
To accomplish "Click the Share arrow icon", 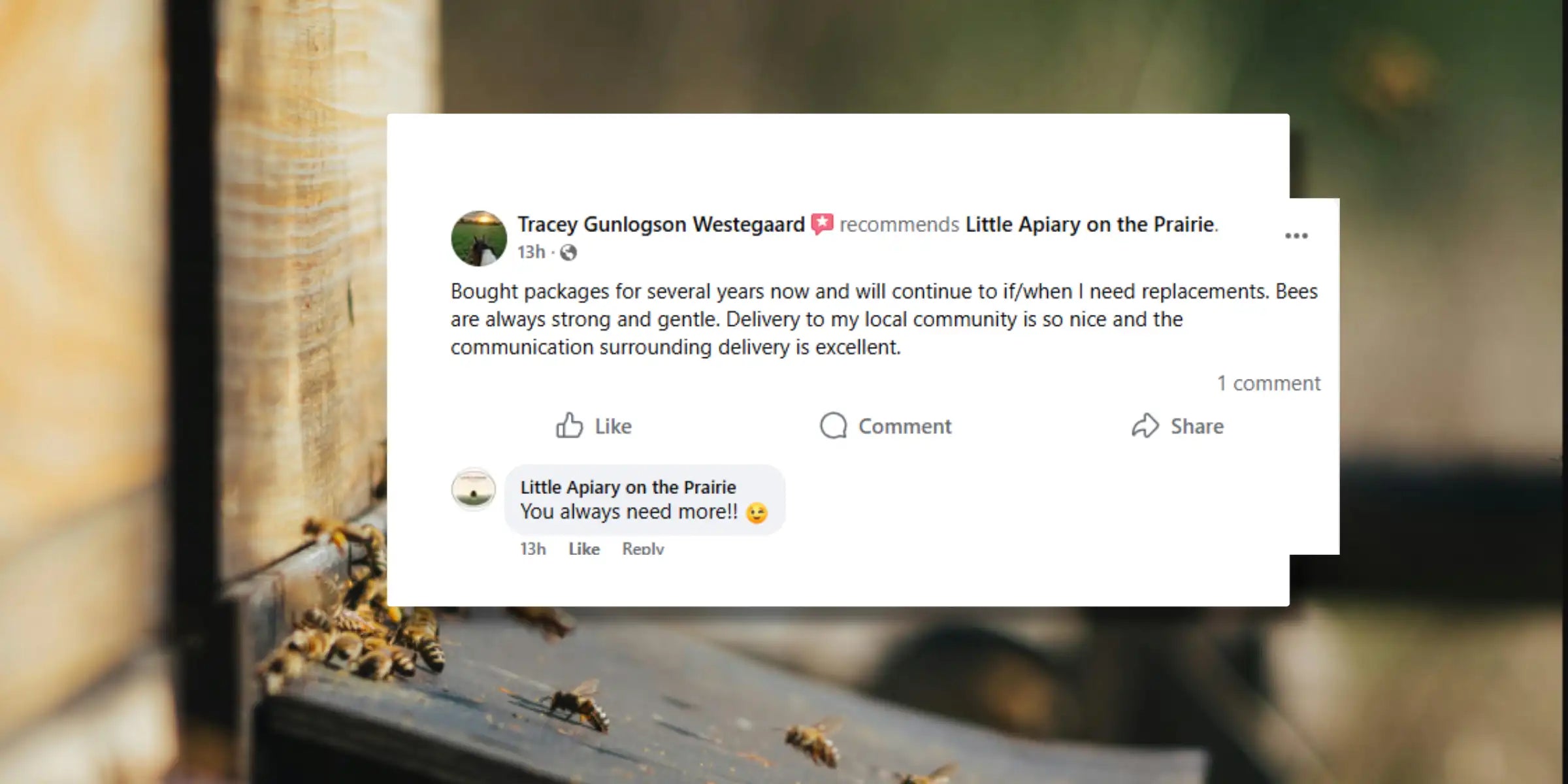I will pyautogui.click(x=1145, y=425).
